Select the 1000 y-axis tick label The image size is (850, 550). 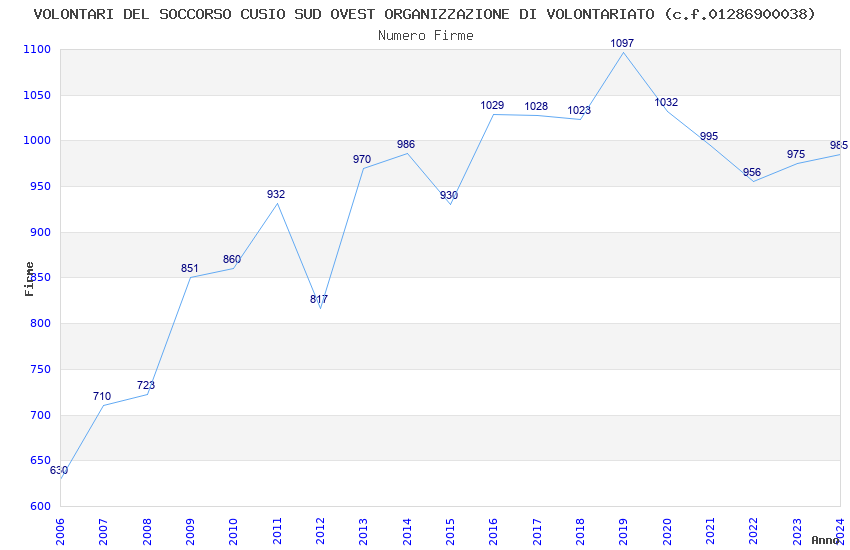coord(37,140)
